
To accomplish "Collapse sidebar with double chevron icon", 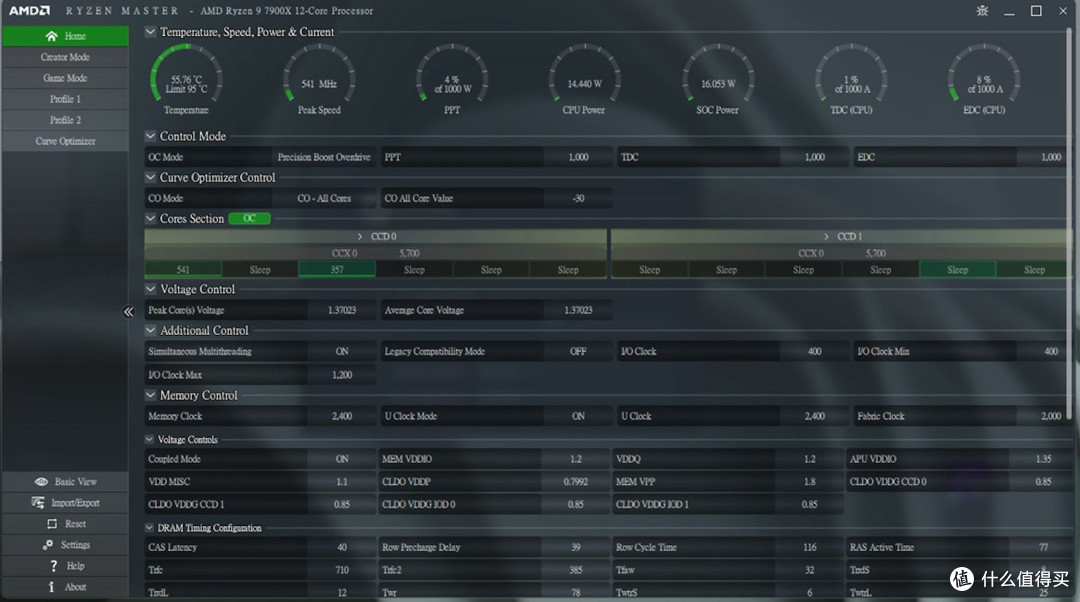I will click(129, 312).
